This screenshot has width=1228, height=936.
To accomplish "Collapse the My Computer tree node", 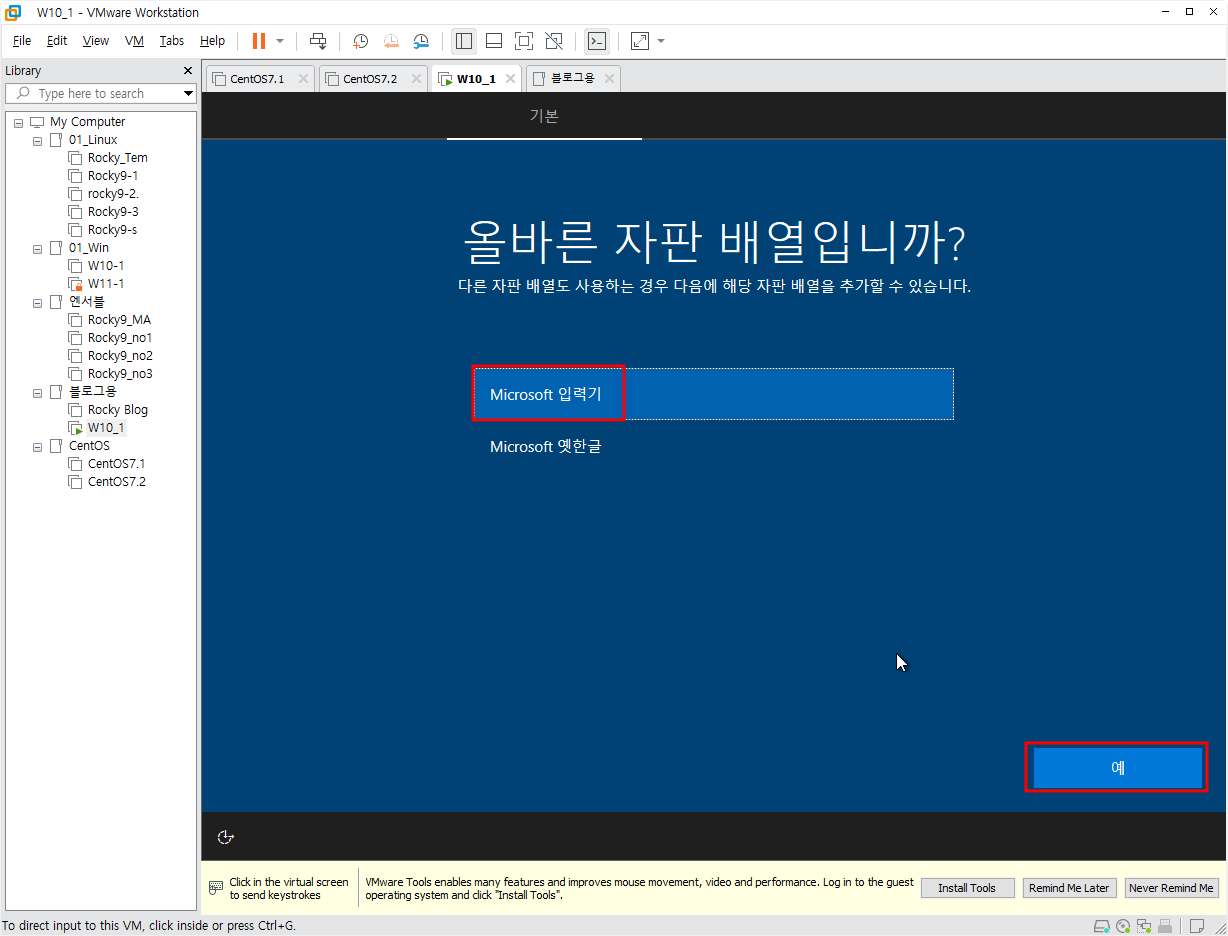I will tap(18, 122).
